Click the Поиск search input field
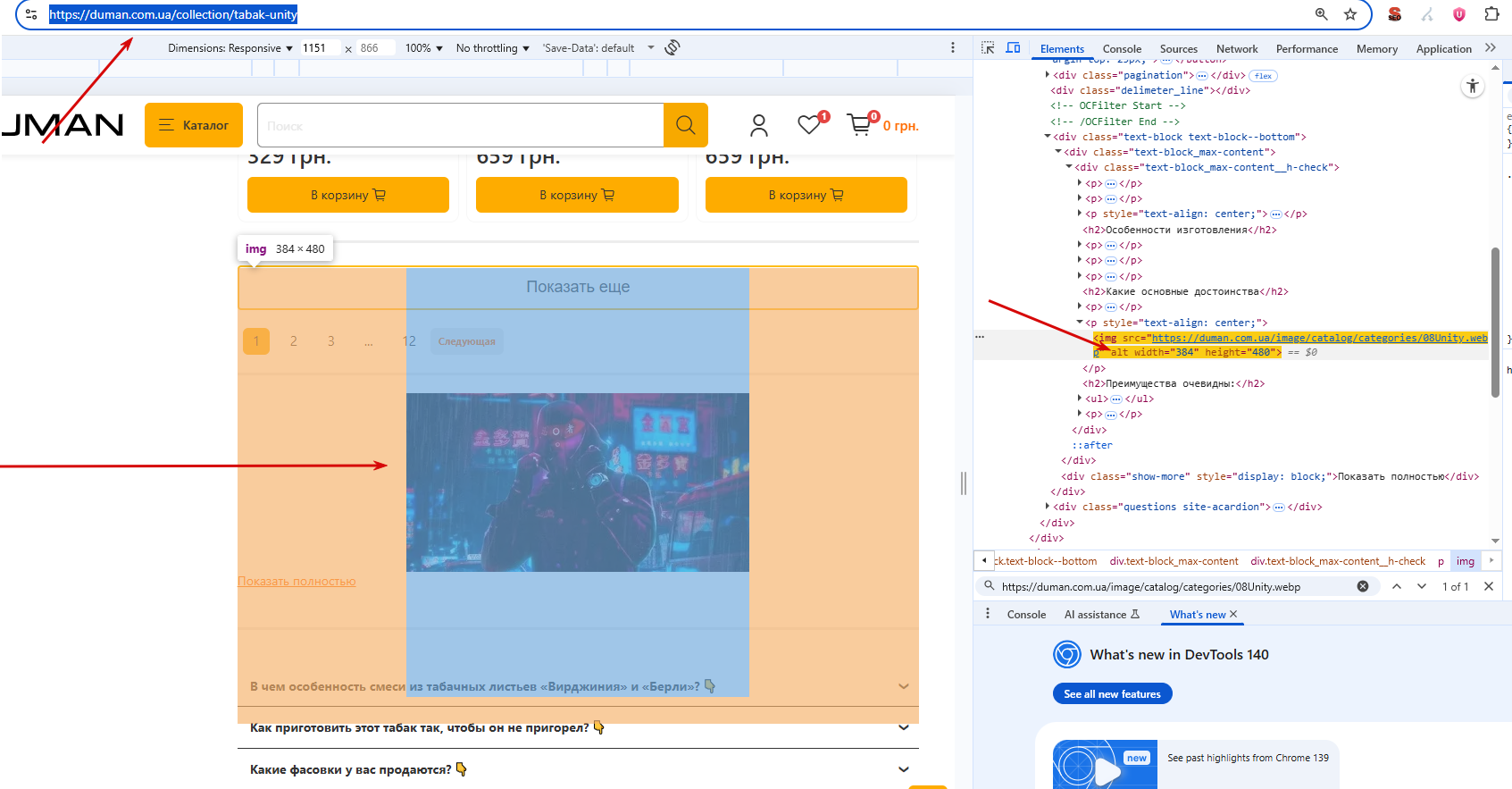The height and width of the screenshot is (789, 1512). [x=460, y=125]
